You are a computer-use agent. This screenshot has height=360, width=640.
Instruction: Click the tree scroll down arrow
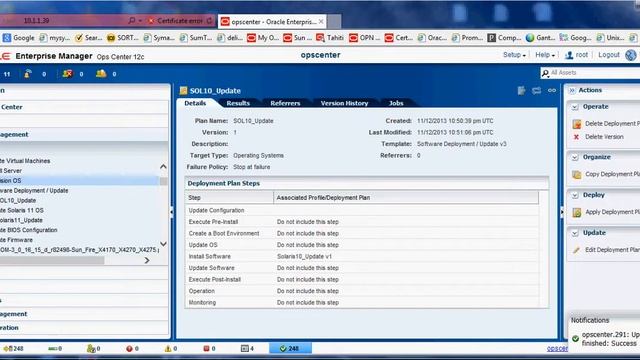click(x=163, y=244)
